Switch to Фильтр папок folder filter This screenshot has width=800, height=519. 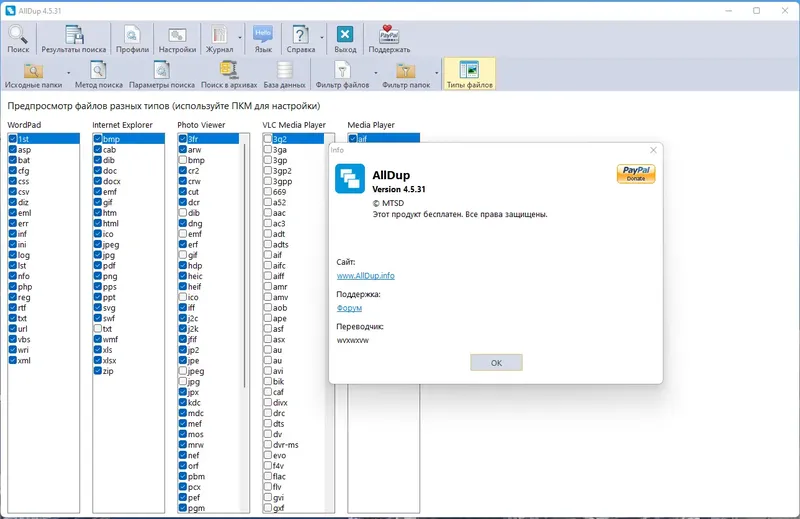[406, 75]
